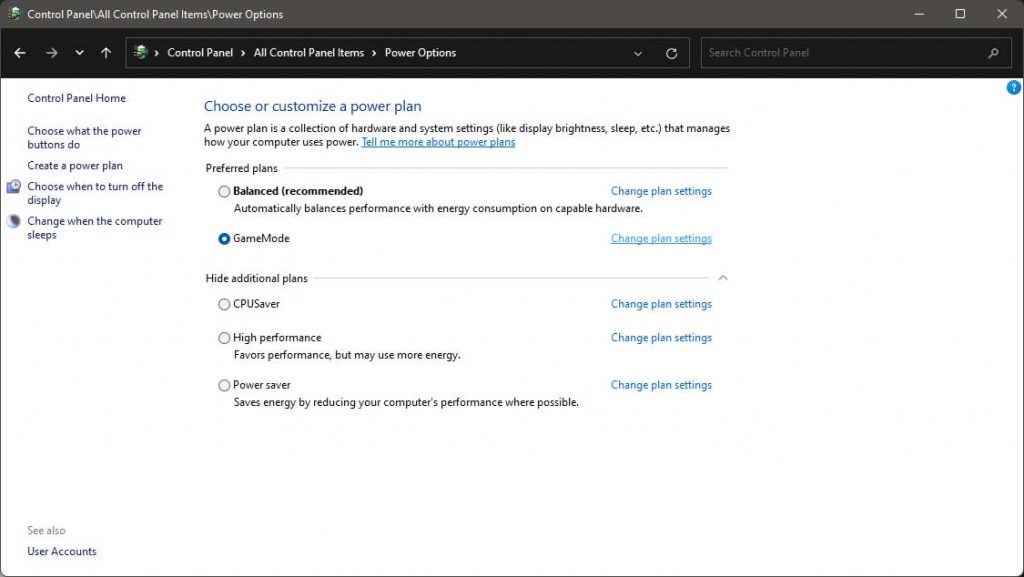Navigate to All Control Panel Items breadcrumb
Viewport: 1024px width, 577px height.
click(x=309, y=53)
